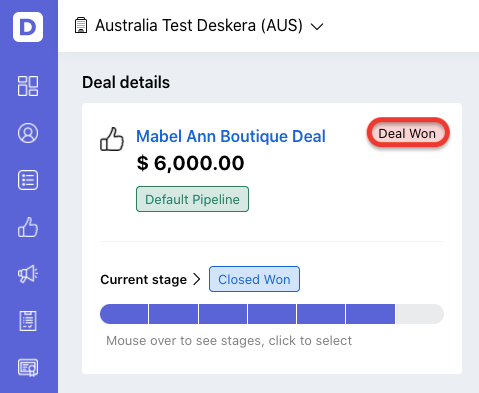Select the last gray stage segment

pyautogui.click(x=420, y=314)
